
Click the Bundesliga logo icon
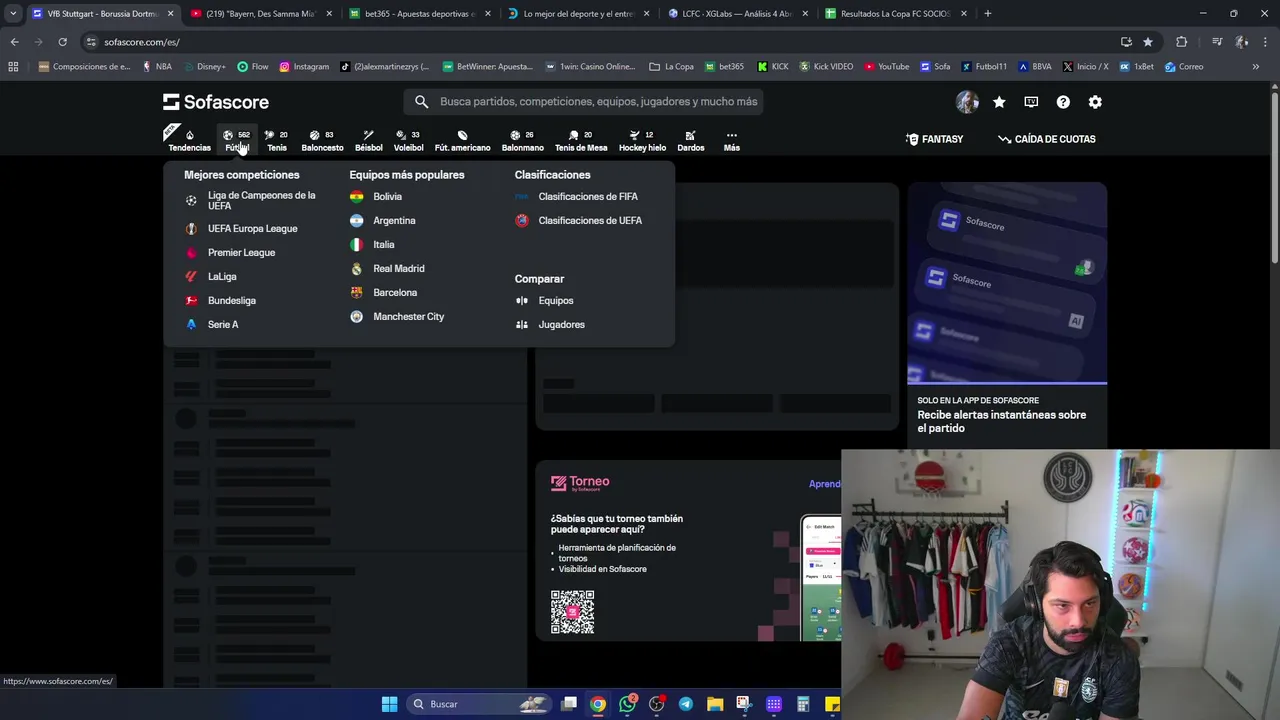click(x=191, y=300)
